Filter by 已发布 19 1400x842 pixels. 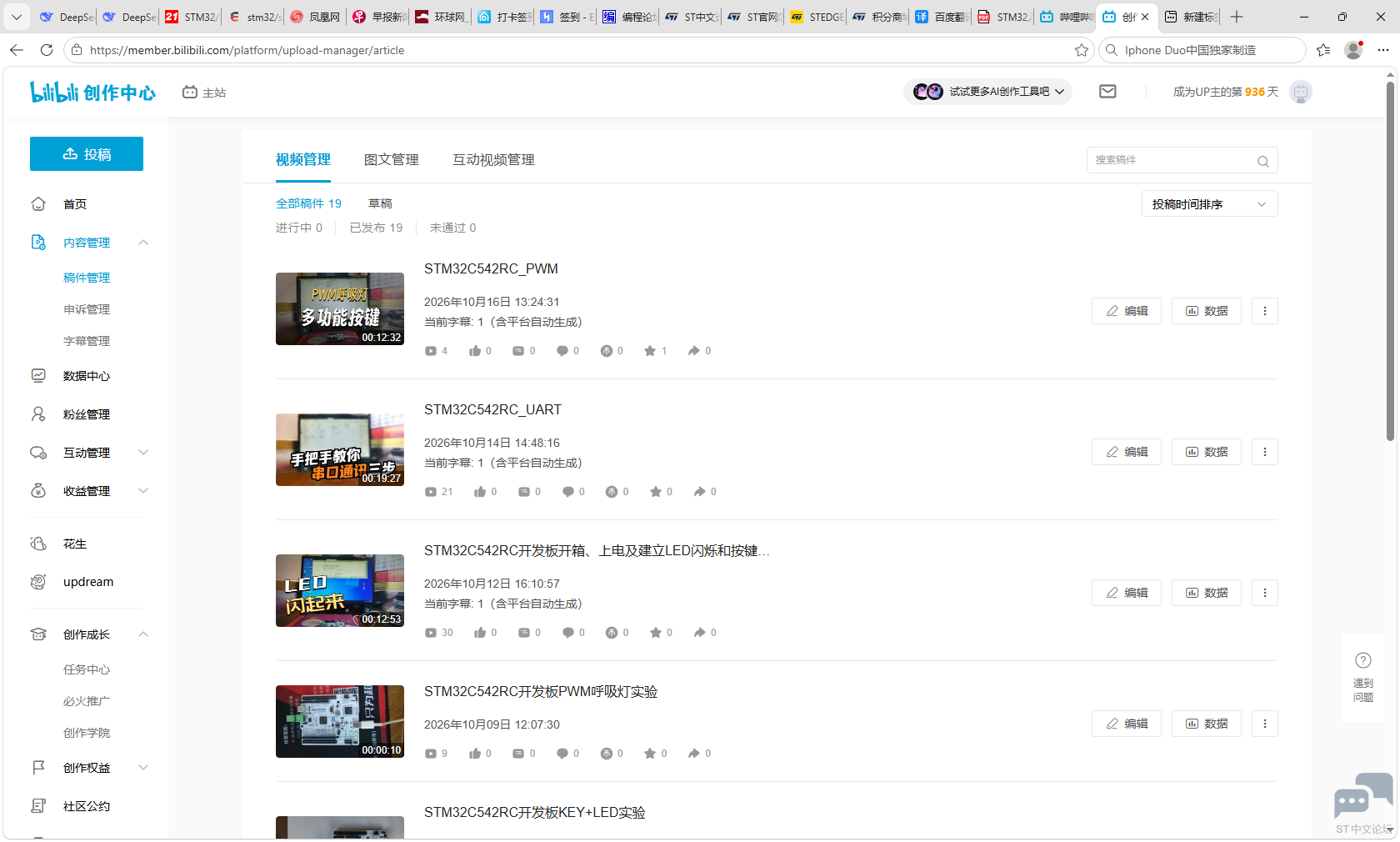pyautogui.click(x=376, y=228)
